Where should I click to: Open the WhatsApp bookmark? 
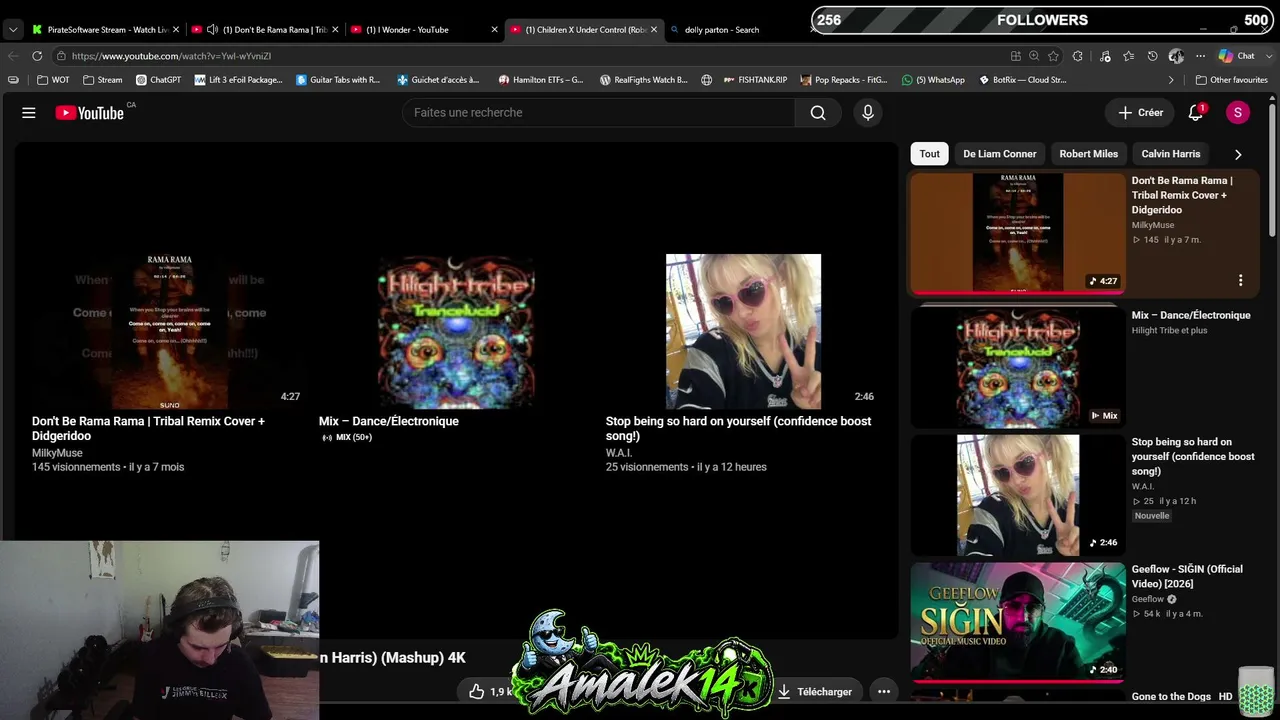[x=933, y=80]
